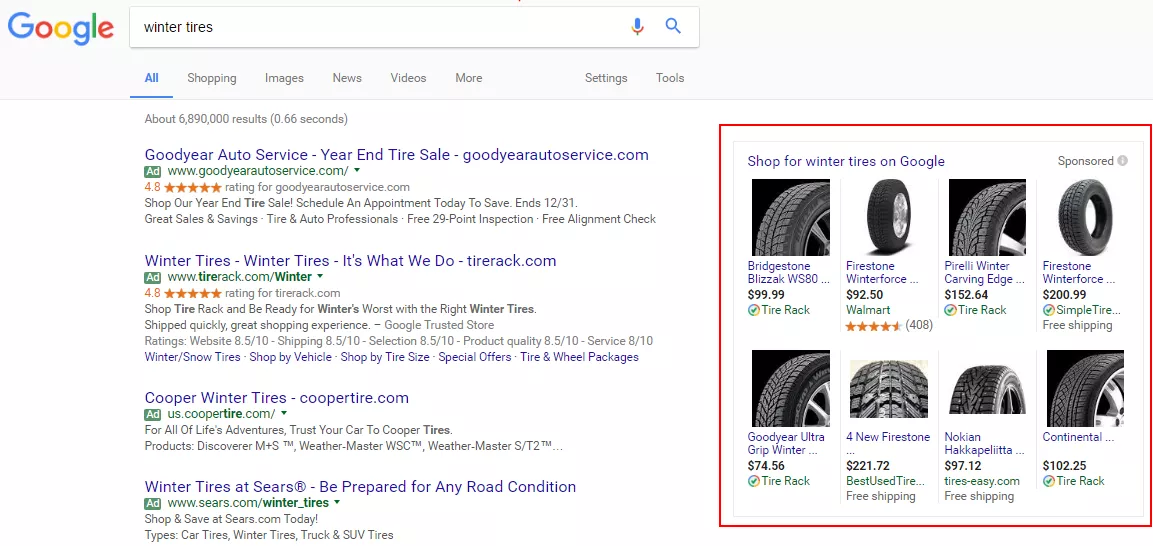
Task: Click the Google logo
Action: [60, 27]
